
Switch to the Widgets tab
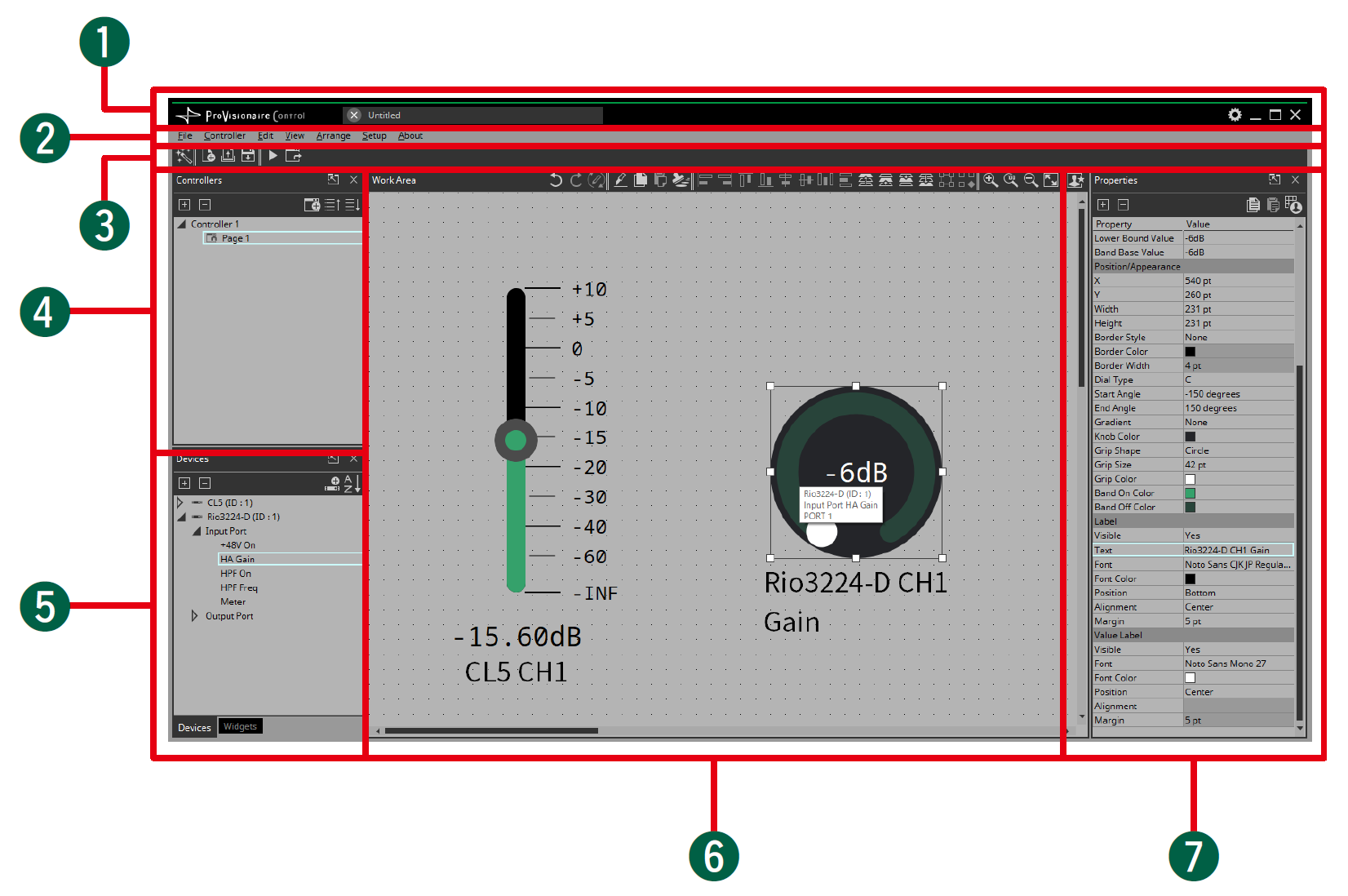pyautogui.click(x=240, y=726)
